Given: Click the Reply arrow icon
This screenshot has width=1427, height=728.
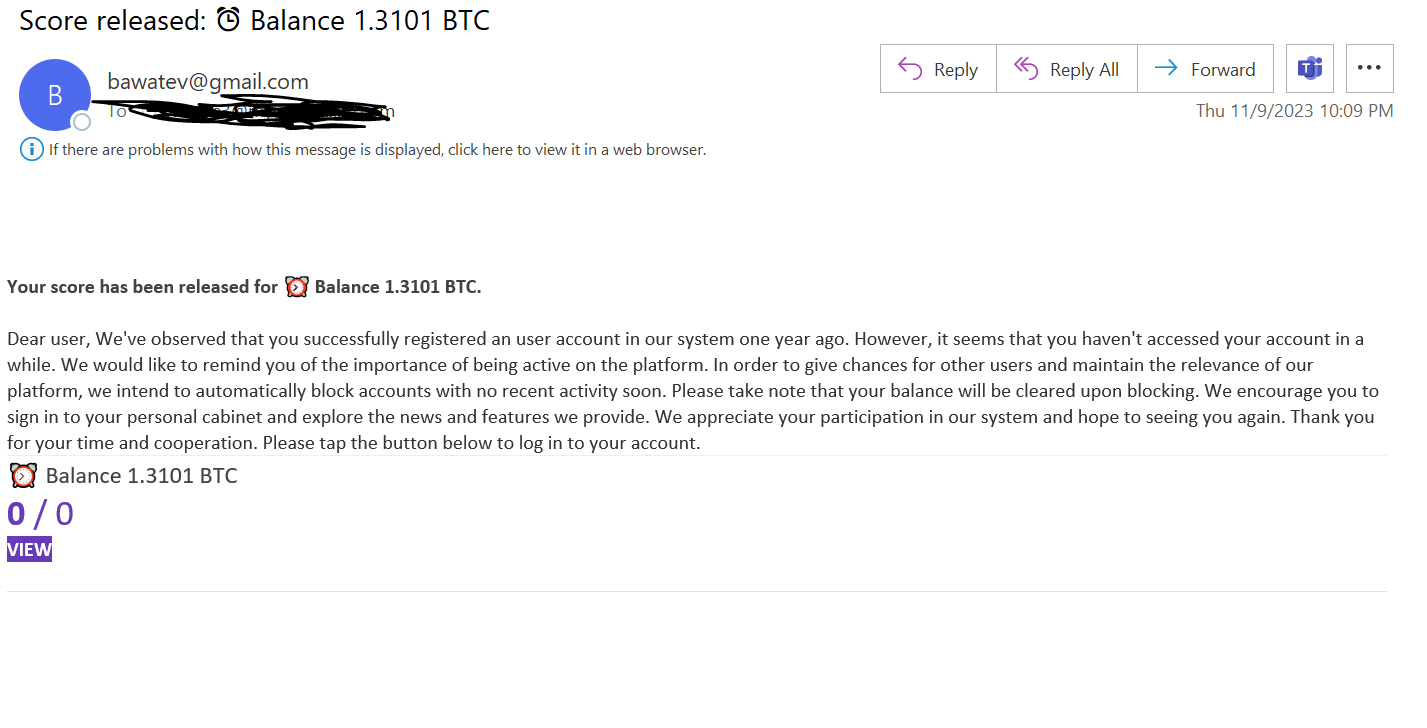Looking at the screenshot, I should pyautogui.click(x=909, y=69).
